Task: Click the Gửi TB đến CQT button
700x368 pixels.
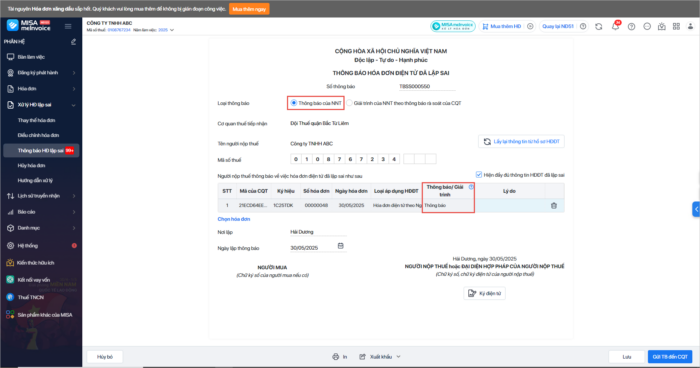Action: pos(670,357)
